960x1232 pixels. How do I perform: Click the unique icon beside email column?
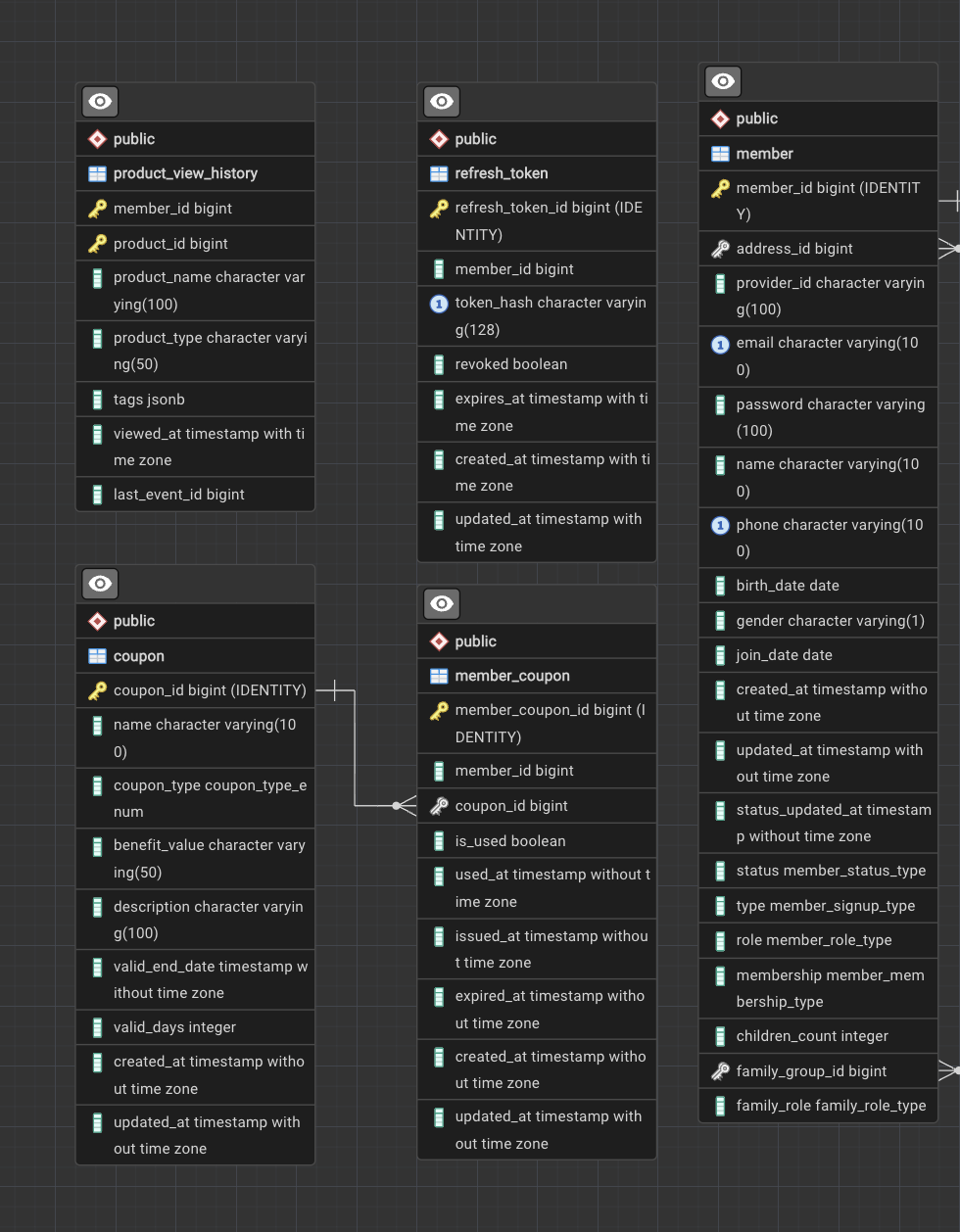720,345
